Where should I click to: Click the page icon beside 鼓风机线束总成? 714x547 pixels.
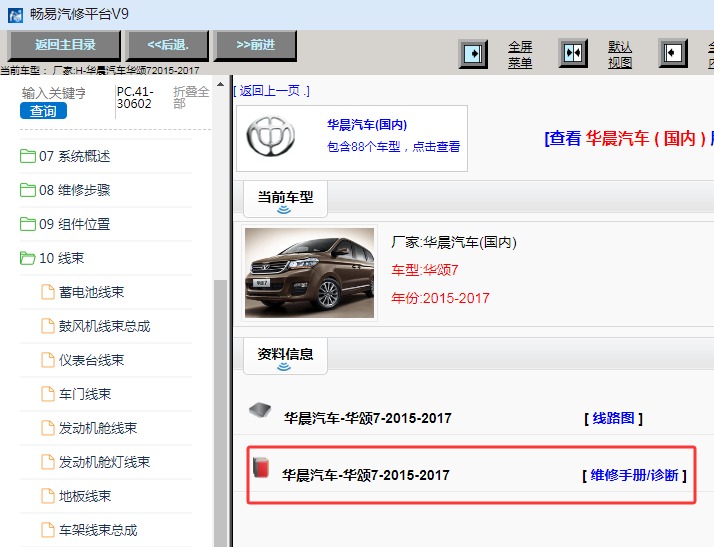[x=48, y=326]
